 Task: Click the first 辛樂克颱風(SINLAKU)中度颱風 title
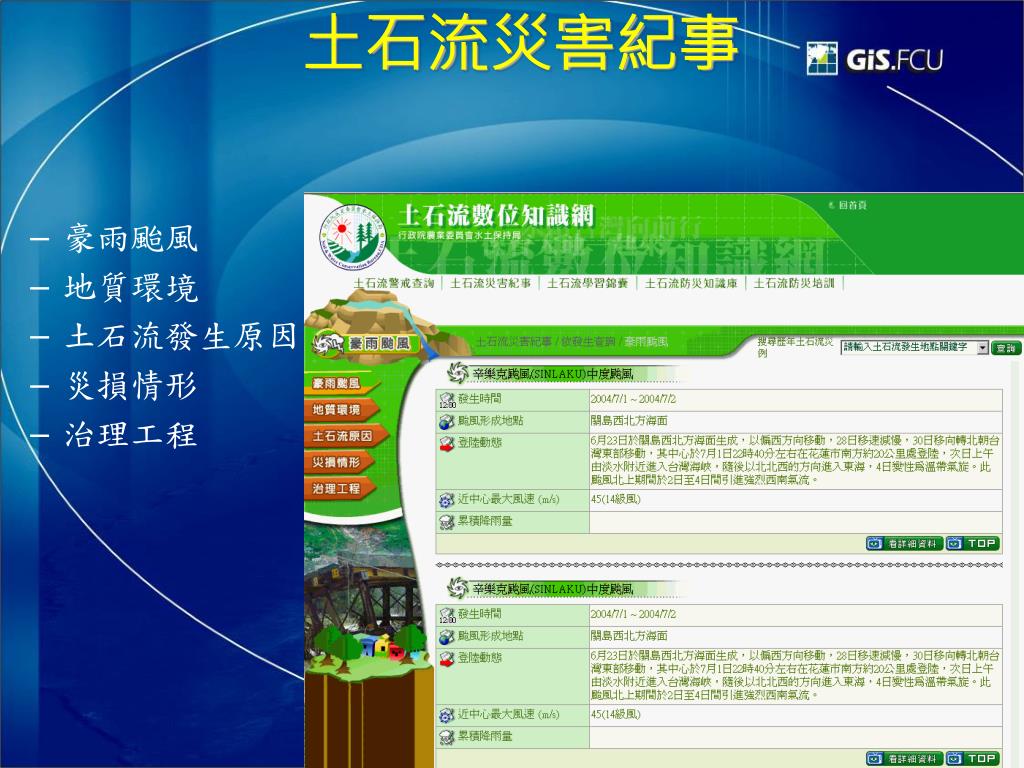pyautogui.click(x=552, y=374)
